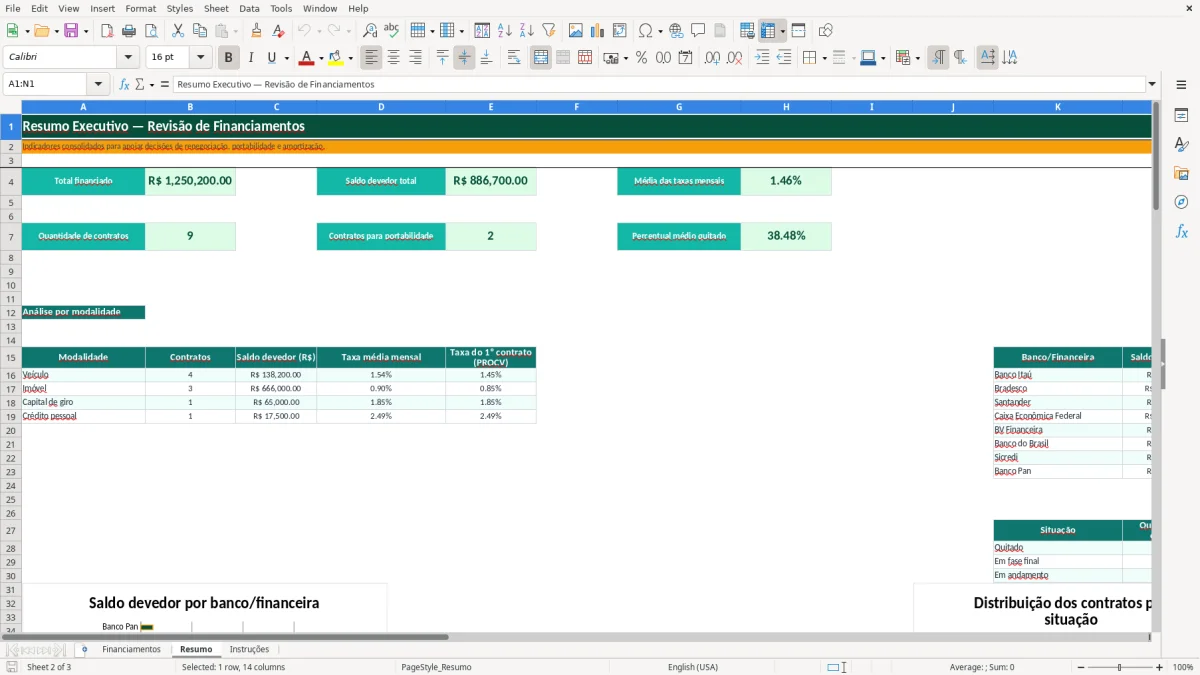Click the Clear Direct Formatting icon
Image resolution: width=1200 pixels, height=675 pixels.
click(279, 31)
